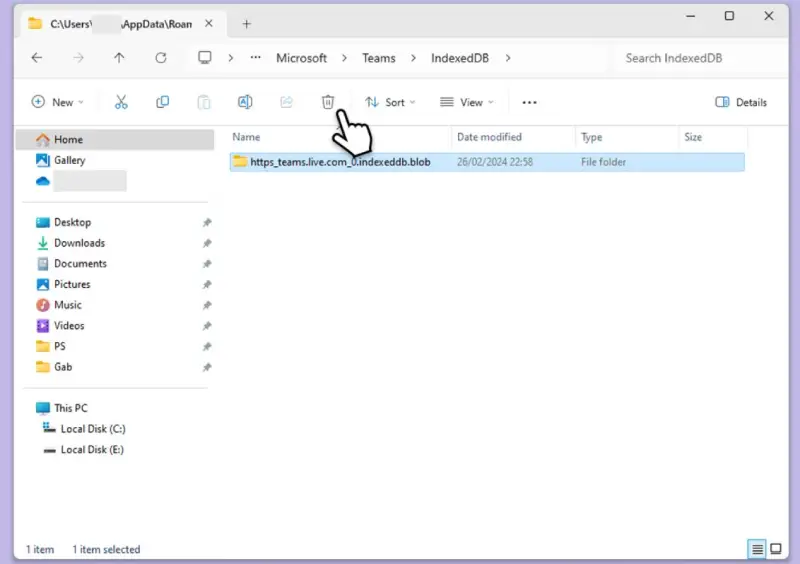Image resolution: width=800 pixels, height=564 pixels.
Task: Maximize the File Explorer window
Action: click(x=730, y=16)
